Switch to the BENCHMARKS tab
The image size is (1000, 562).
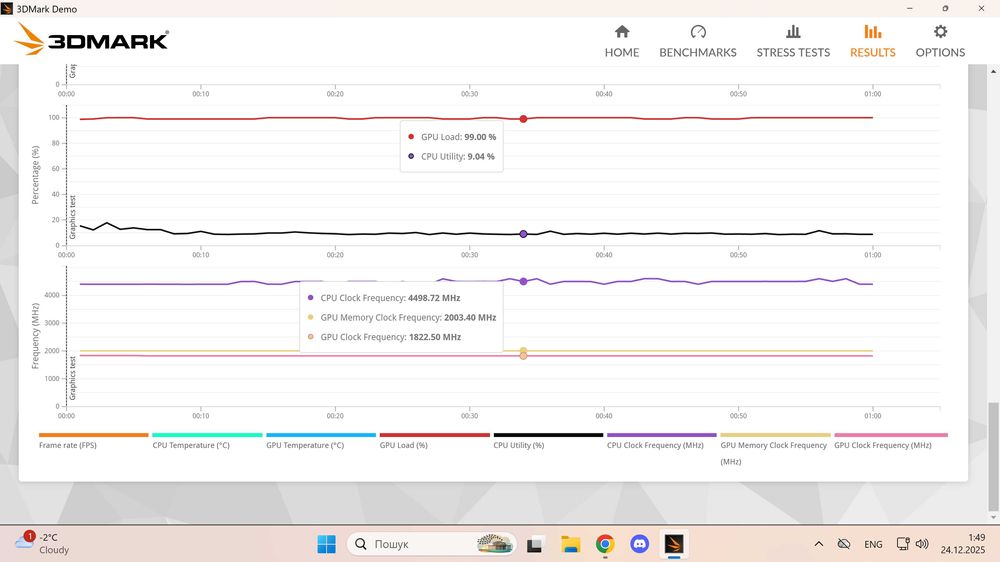698,41
